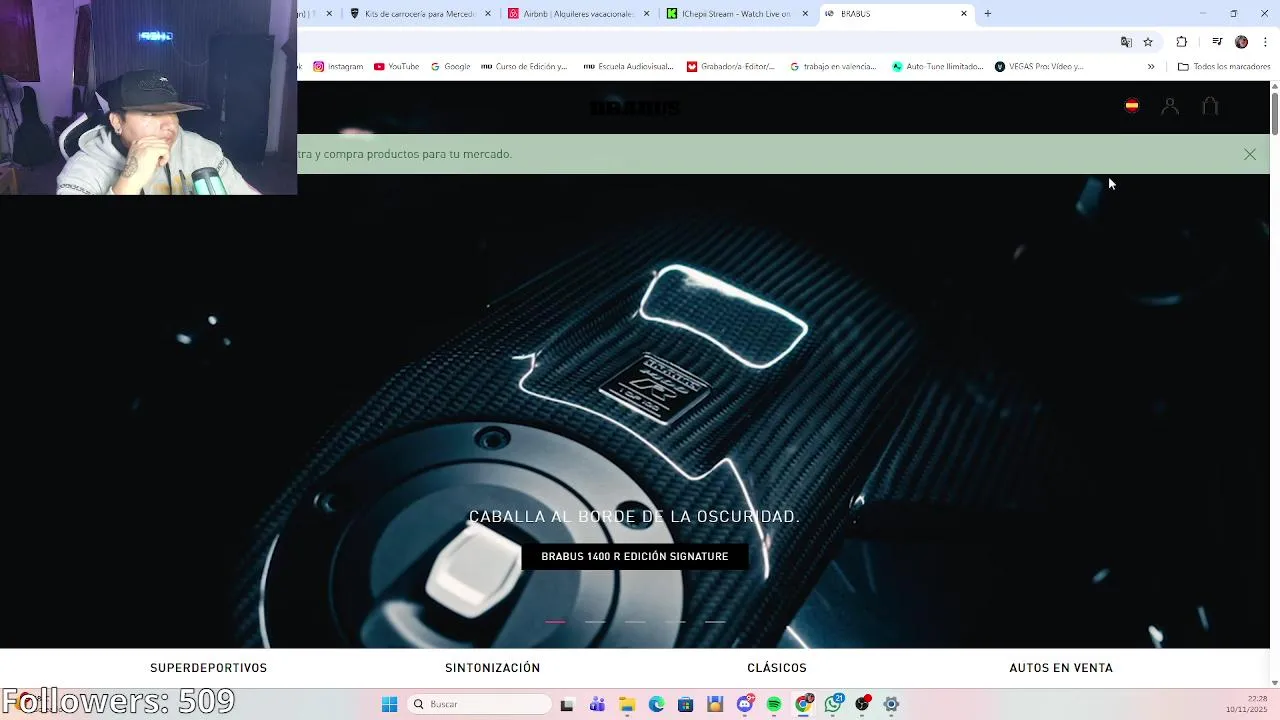Image resolution: width=1280 pixels, height=720 pixels.
Task: Open the media control icon
Action: tap(1217, 42)
